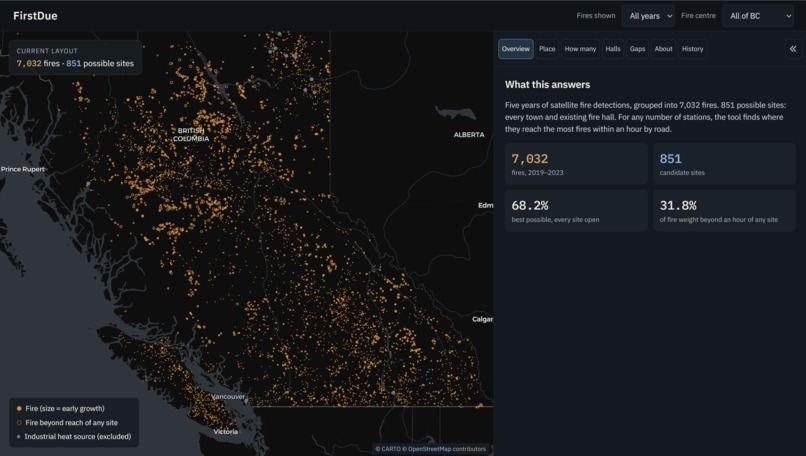This screenshot has height=456, width=806.
Task: Open the Halls tab
Action: [x=613, y=49]
